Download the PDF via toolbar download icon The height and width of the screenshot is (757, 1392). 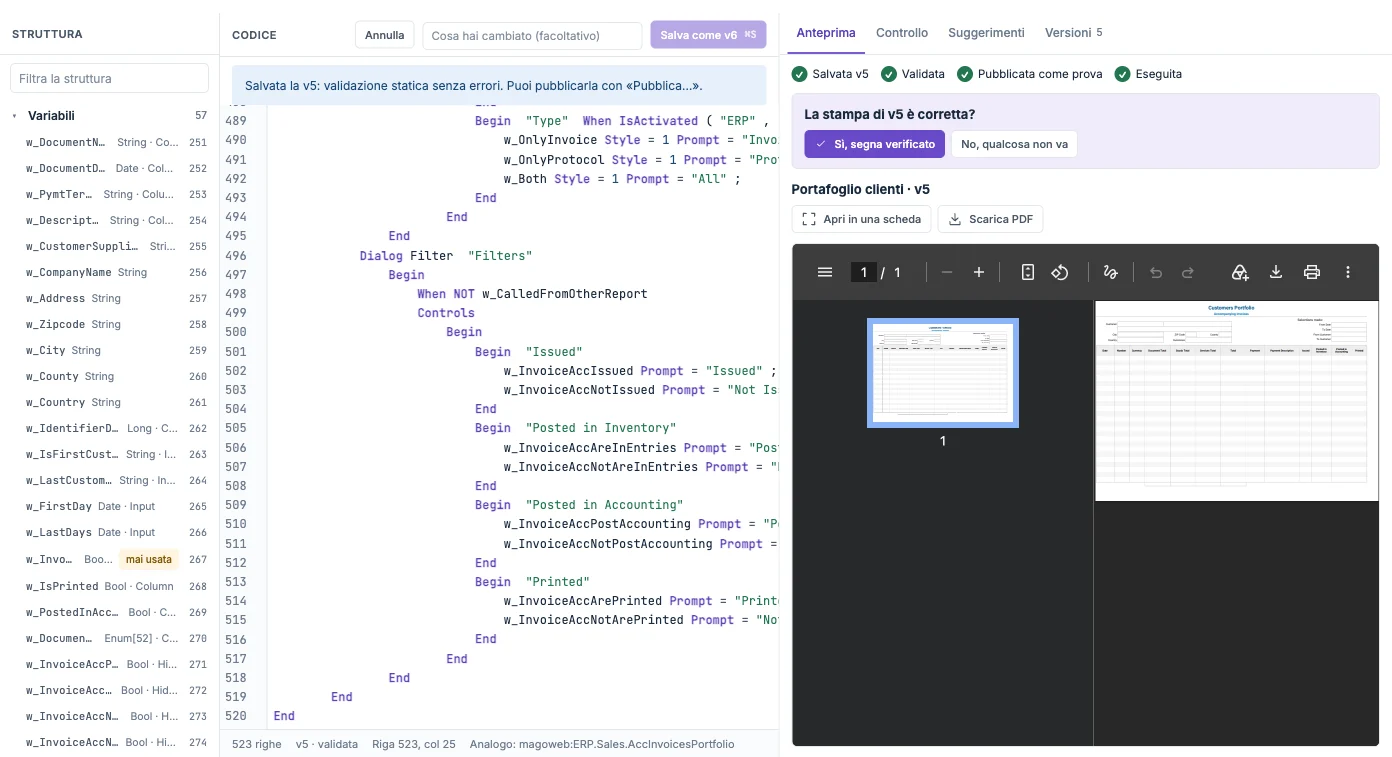1276,272
